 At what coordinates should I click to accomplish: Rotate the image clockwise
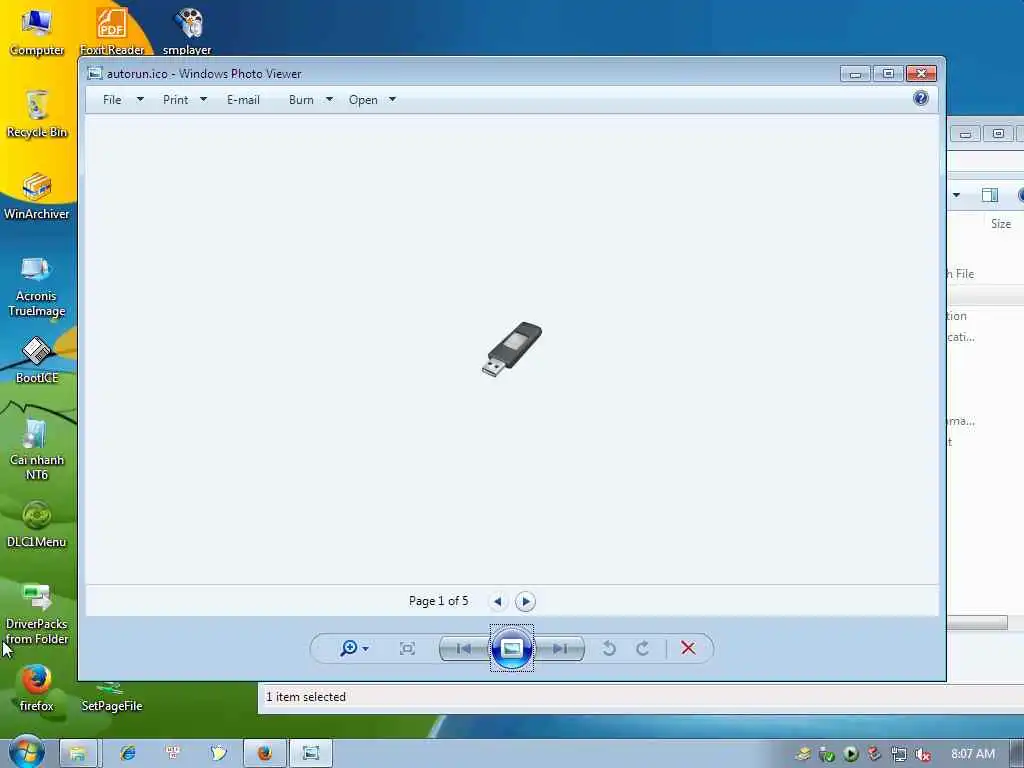643,648
